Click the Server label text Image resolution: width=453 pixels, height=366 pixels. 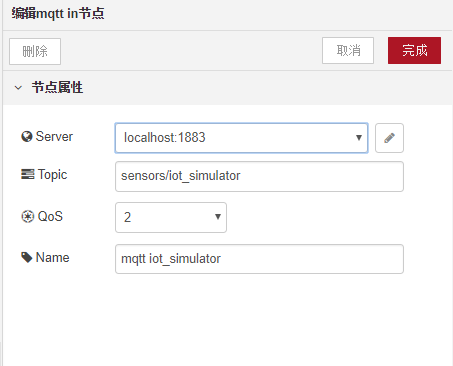coord(54,136)
